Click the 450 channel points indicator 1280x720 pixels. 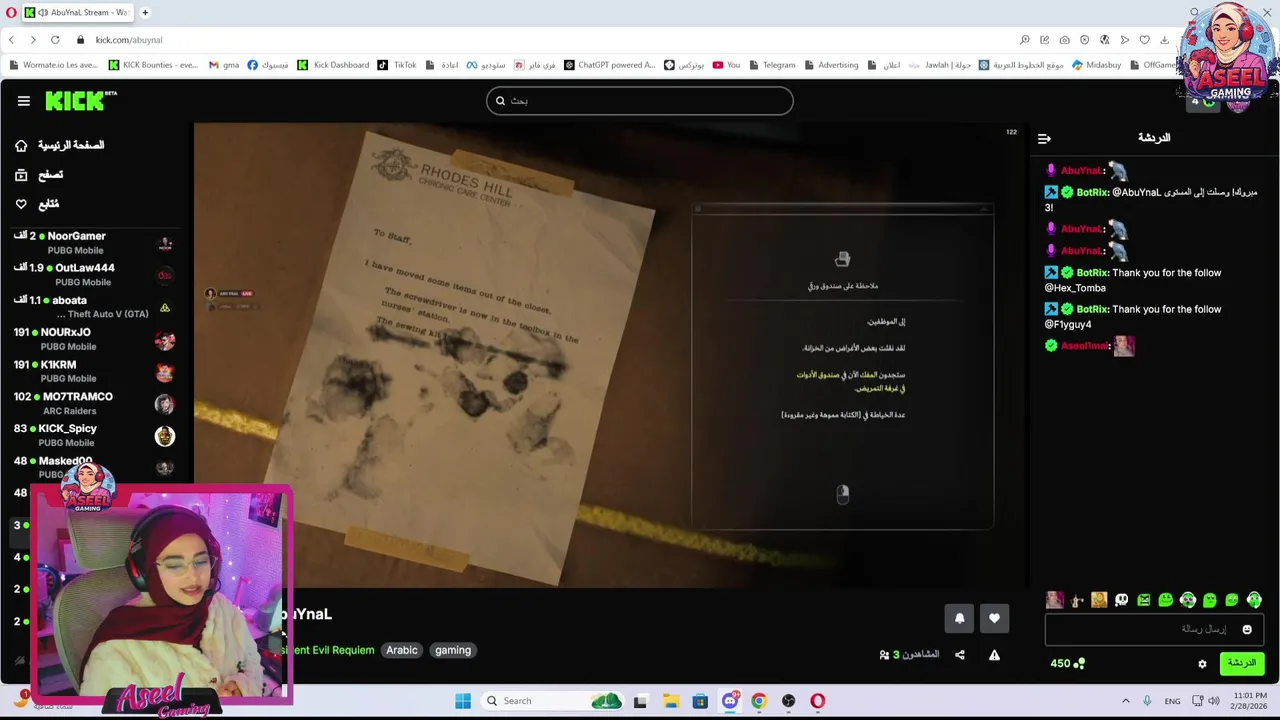[1067, 663]
